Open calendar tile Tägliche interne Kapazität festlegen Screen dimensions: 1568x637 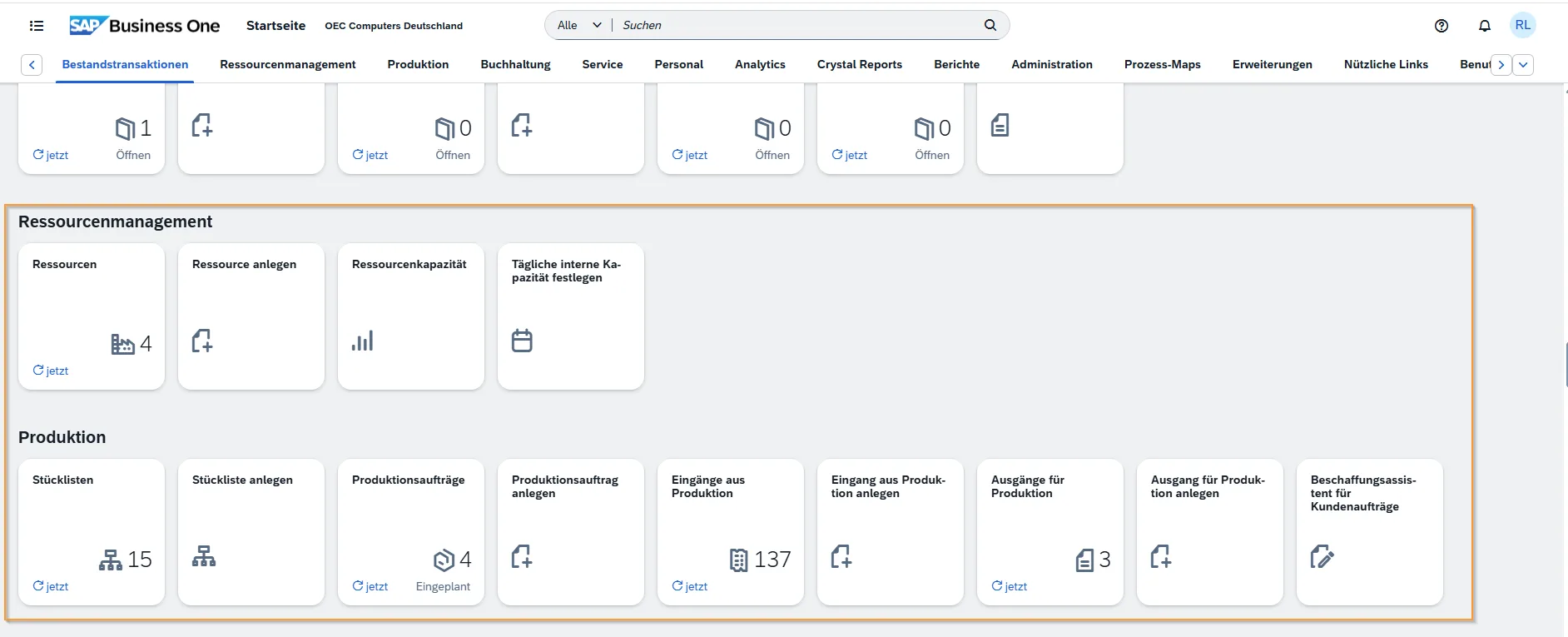(x=522, y=341)
